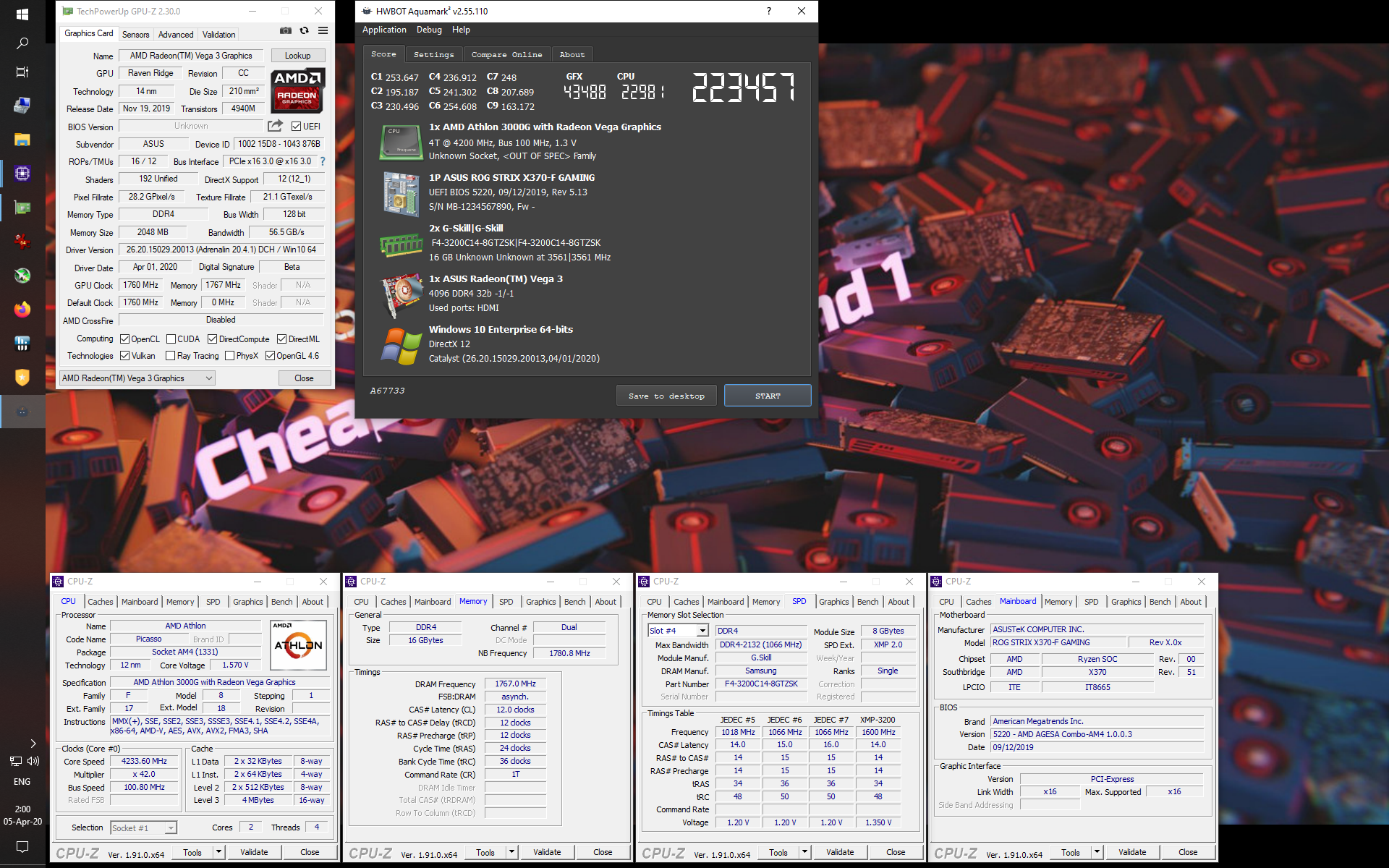Image resolution: width=1389 pixels, height=868 pixels.
Task: Expand Tools arrow in CPU-Z Memory window
Action: [x=511, y=853]
